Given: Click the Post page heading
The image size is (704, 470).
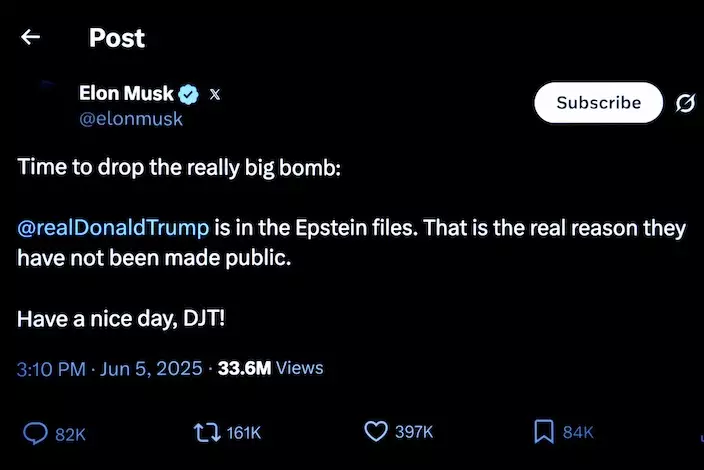Looking at the screenshot, I should click(117, 38).
